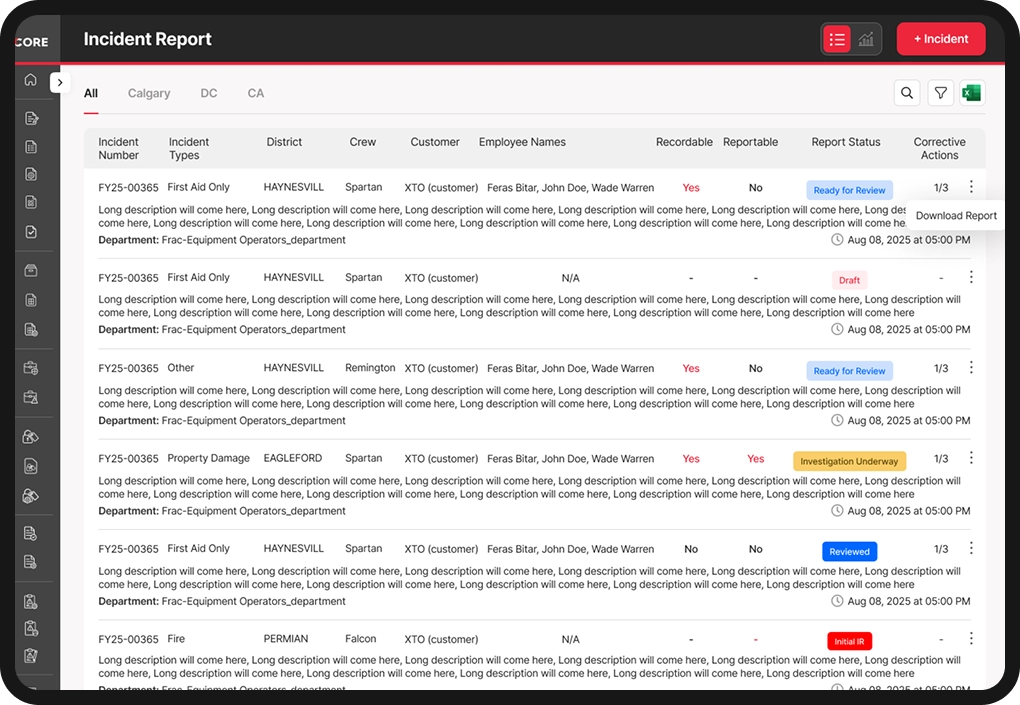Click the Property Damage incident type cell
Image resolution: width=1020 pixels, height=705 pixels.
click(x=208, y=458)
